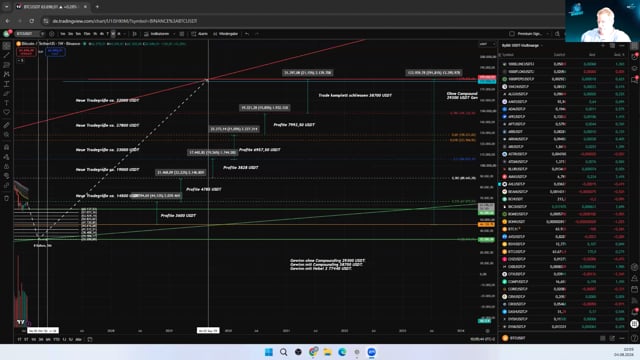
Task: Start Wiedergabe bar replay
Action: [x=225, y=34]
